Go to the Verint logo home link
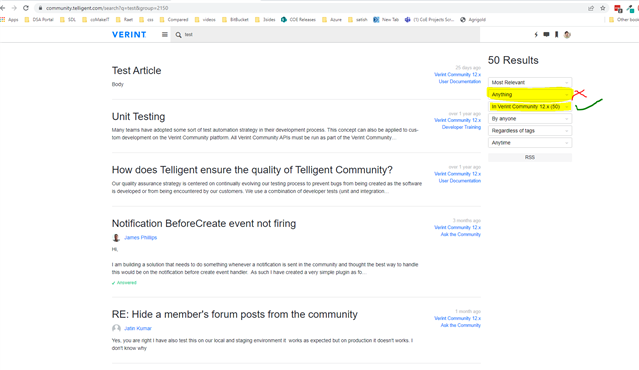 pyautogui.click(x=129, y=35)
